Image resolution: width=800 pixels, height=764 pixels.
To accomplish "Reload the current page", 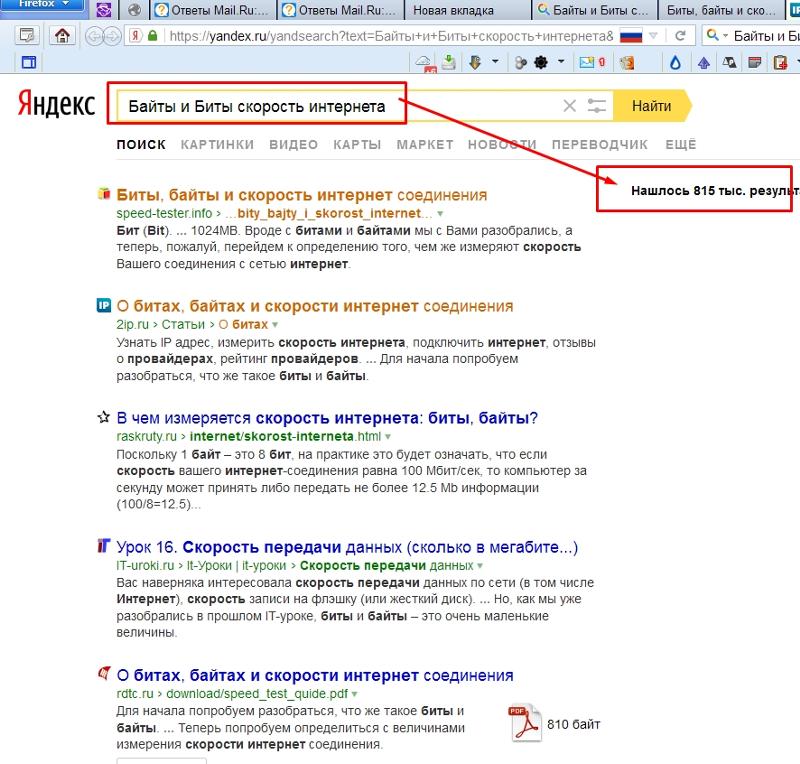I will pyautogui.click(x=680, y=36).
